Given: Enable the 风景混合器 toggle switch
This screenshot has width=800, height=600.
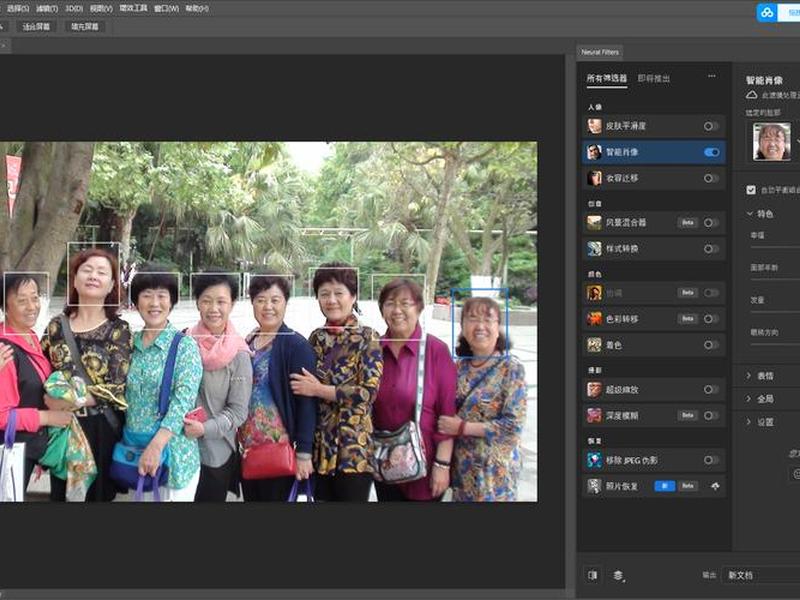Looking at the screenshot, I should coord(711,222).
